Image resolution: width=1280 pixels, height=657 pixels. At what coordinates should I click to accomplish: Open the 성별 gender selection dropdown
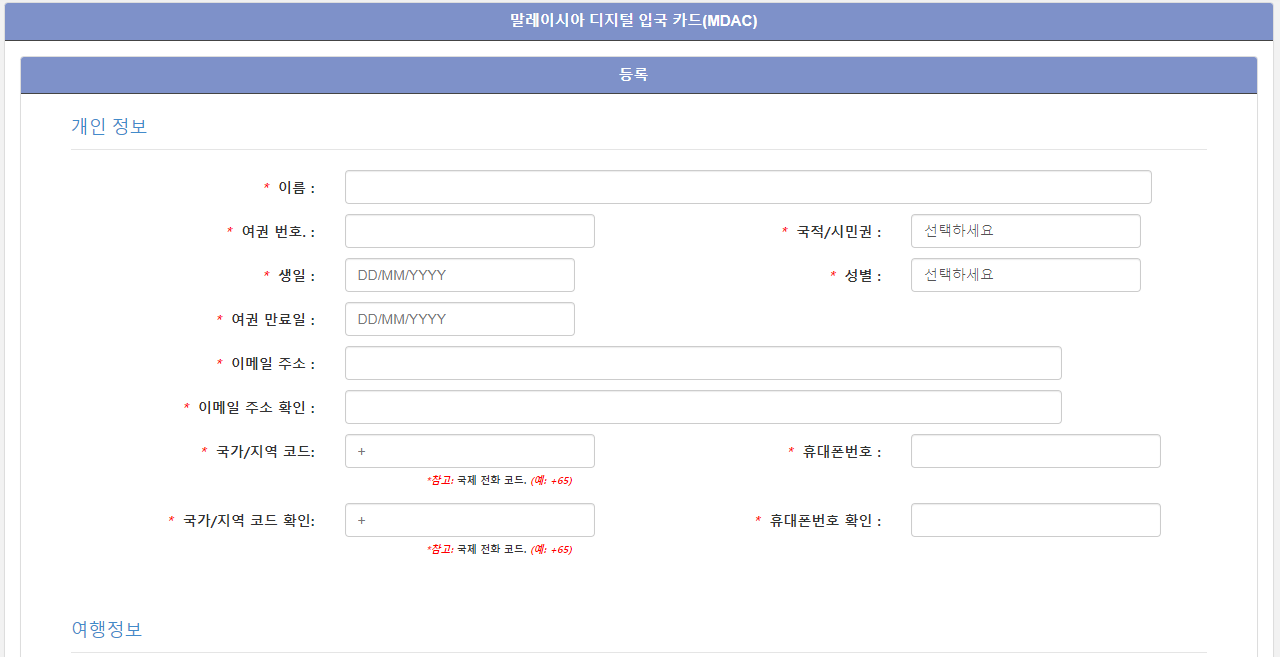pos(1024,274)
